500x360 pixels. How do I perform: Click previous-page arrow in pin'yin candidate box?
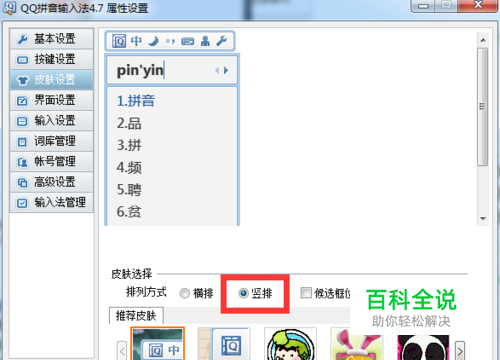point(217,70)
